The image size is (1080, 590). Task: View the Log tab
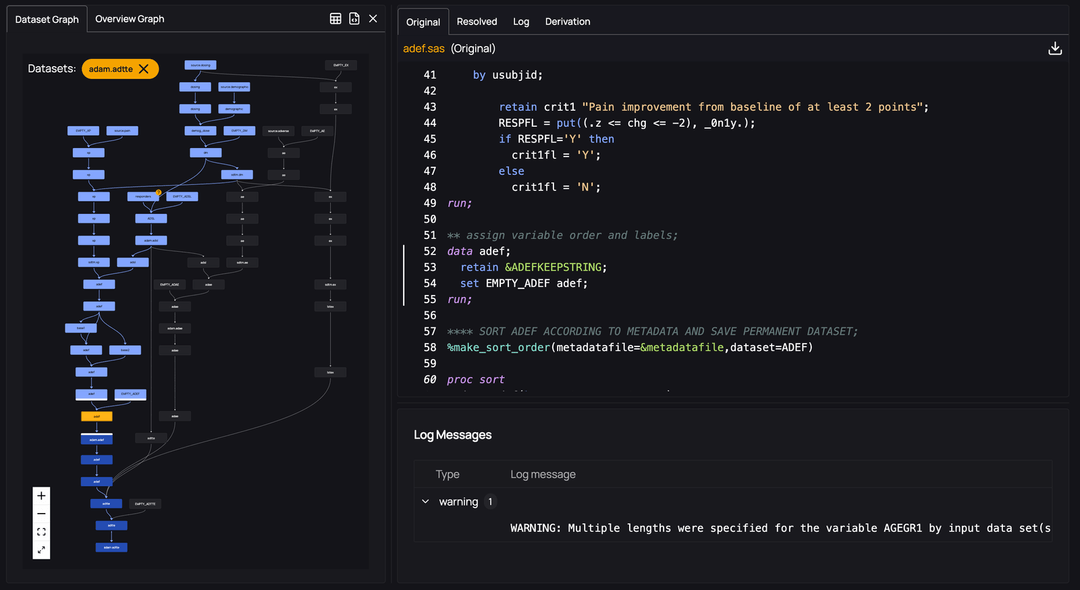point(520,21)
